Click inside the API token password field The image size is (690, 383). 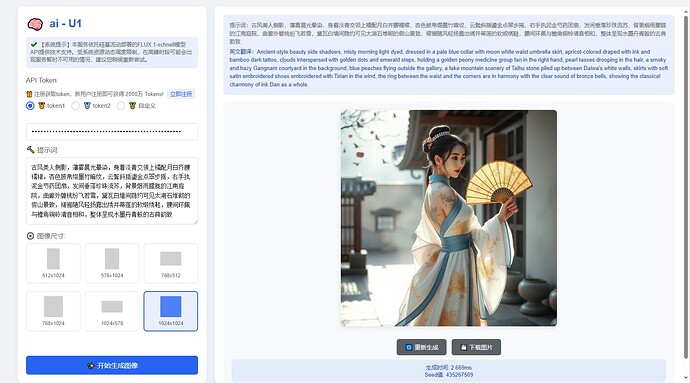tap(112, 131)
